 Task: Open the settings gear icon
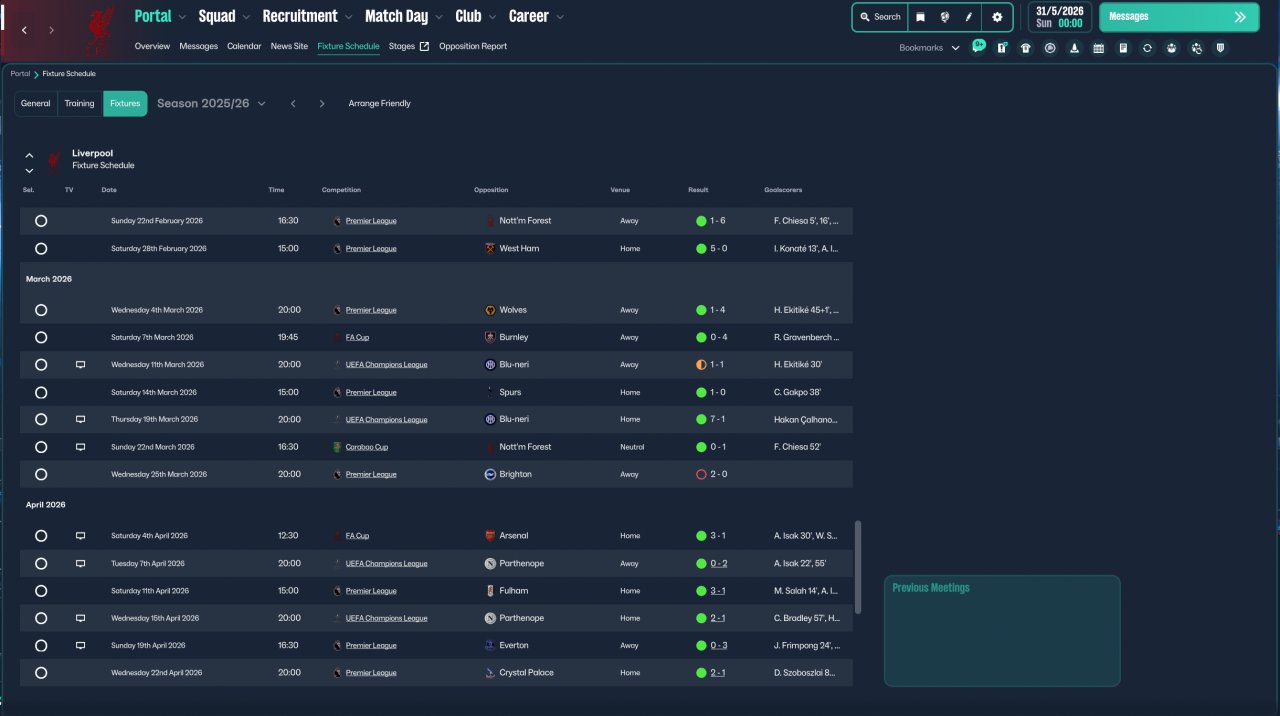coord(997,17)
